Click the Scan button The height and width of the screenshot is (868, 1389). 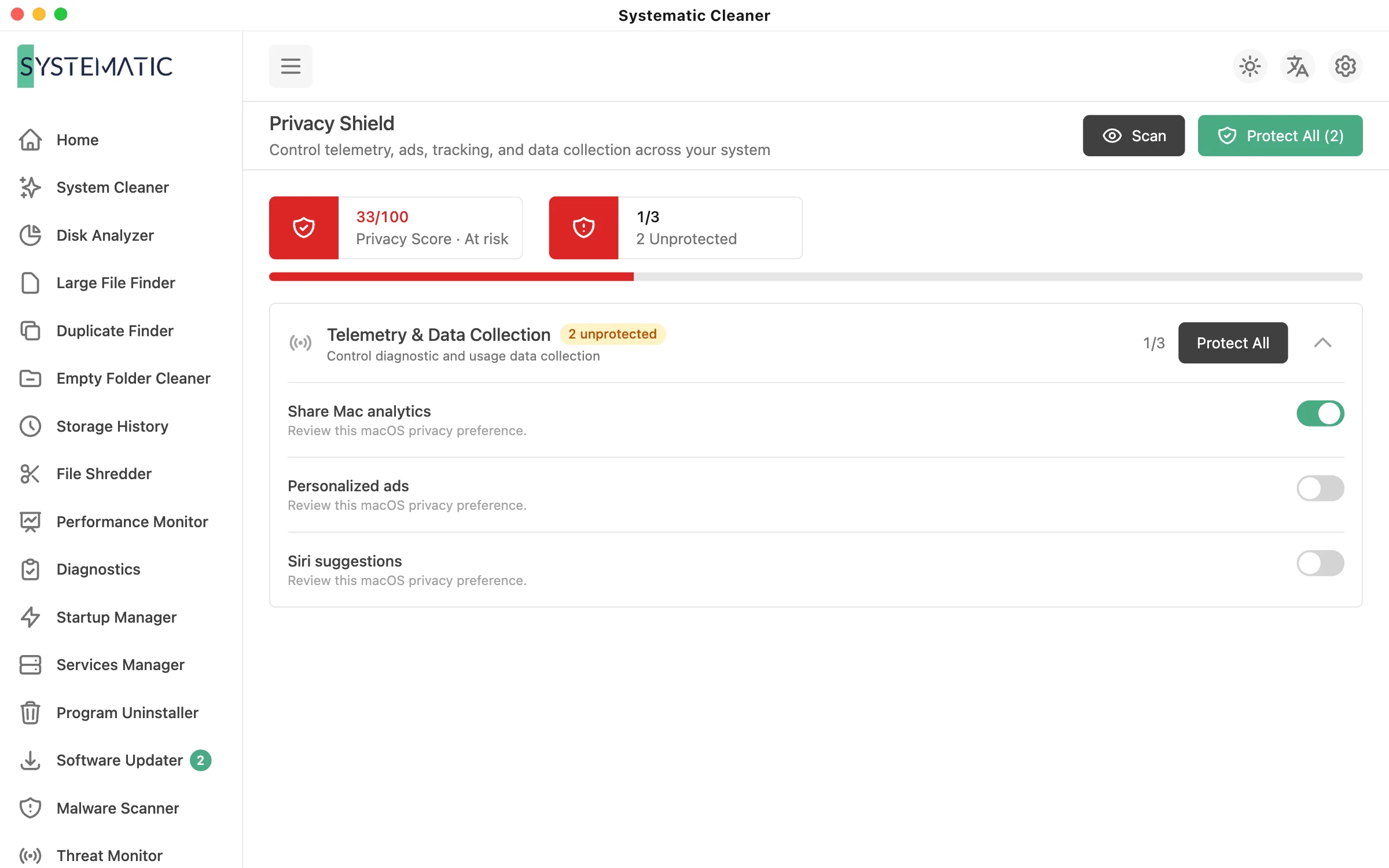pos(1133,135)
